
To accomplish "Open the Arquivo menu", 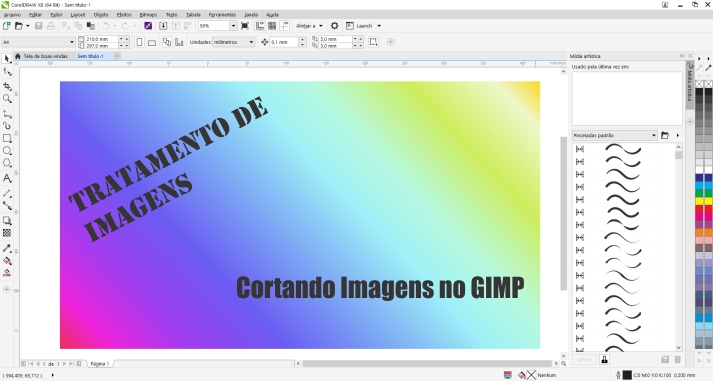I will pos(12,15).
